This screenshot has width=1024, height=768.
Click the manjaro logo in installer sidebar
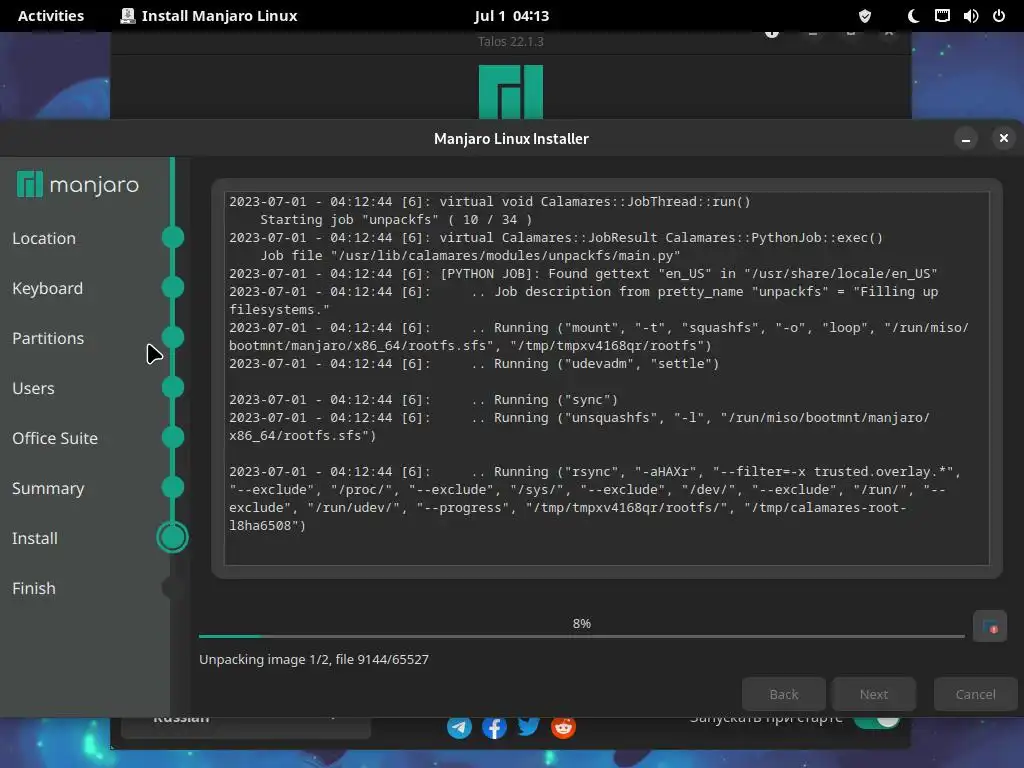pyautogui.click(x=78, y=184)
